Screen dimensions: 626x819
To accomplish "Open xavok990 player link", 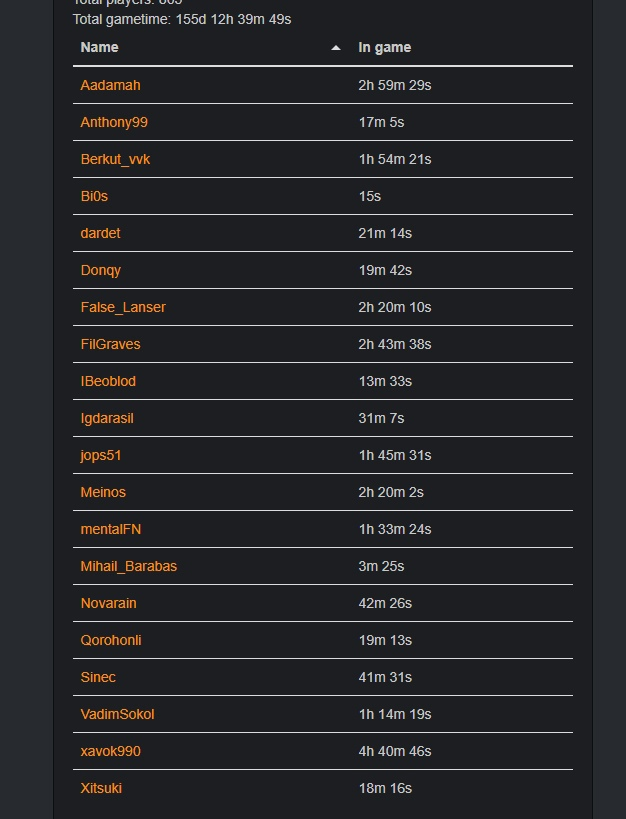I will [111, 751].
